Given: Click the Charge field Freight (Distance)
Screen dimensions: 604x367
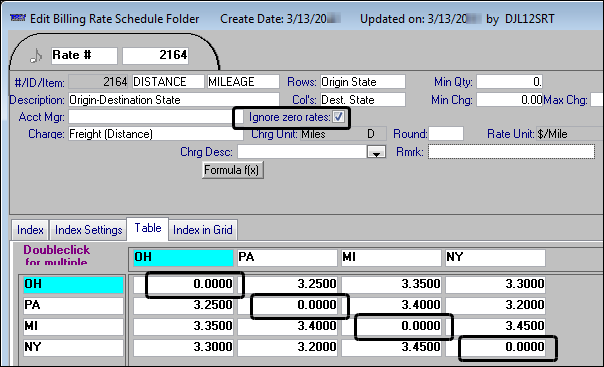Looking at the screenshot, I should [156, 134].
